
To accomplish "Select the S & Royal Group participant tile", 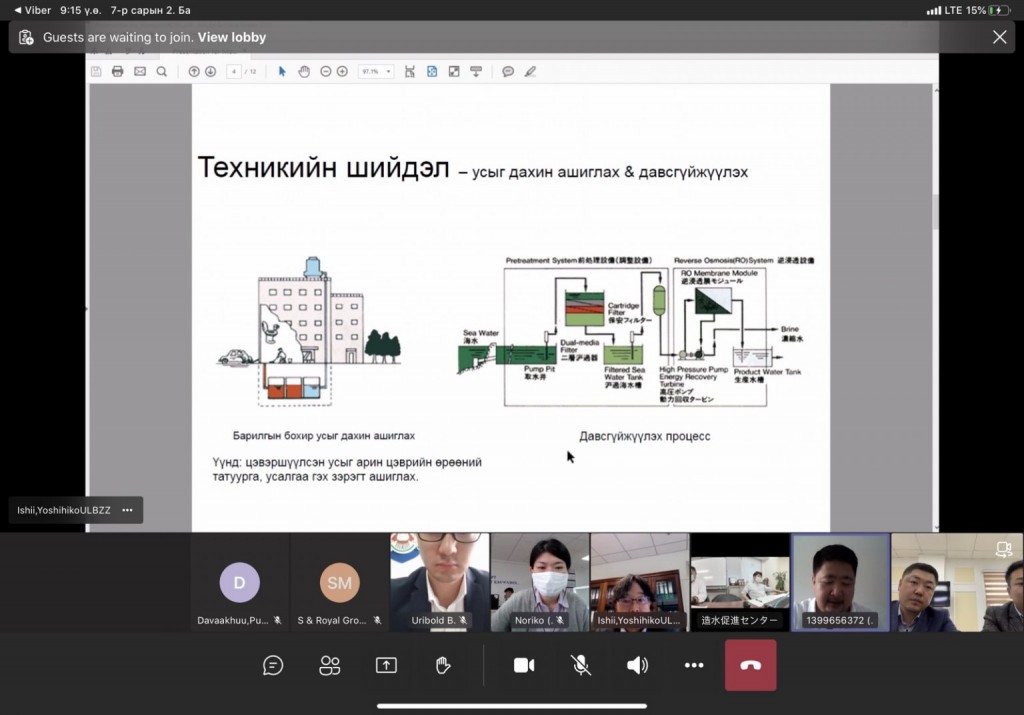I will [339, 582].
